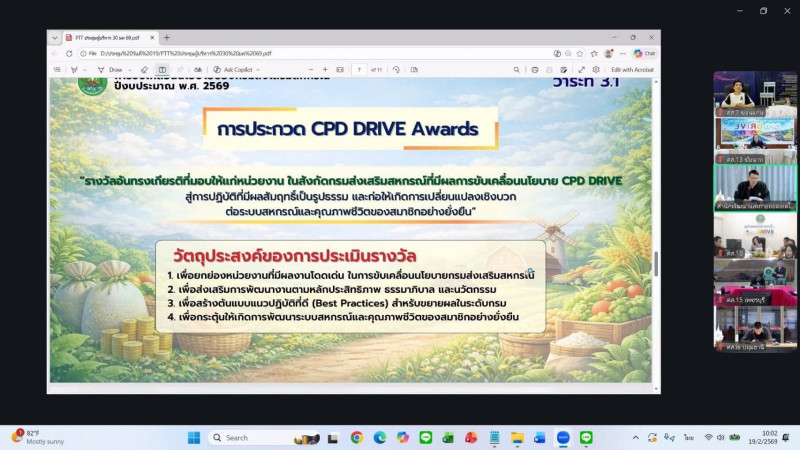Click Ask Copilot in PDF toolbar
This screenshot has width=800, height=450.
(234, 70)
